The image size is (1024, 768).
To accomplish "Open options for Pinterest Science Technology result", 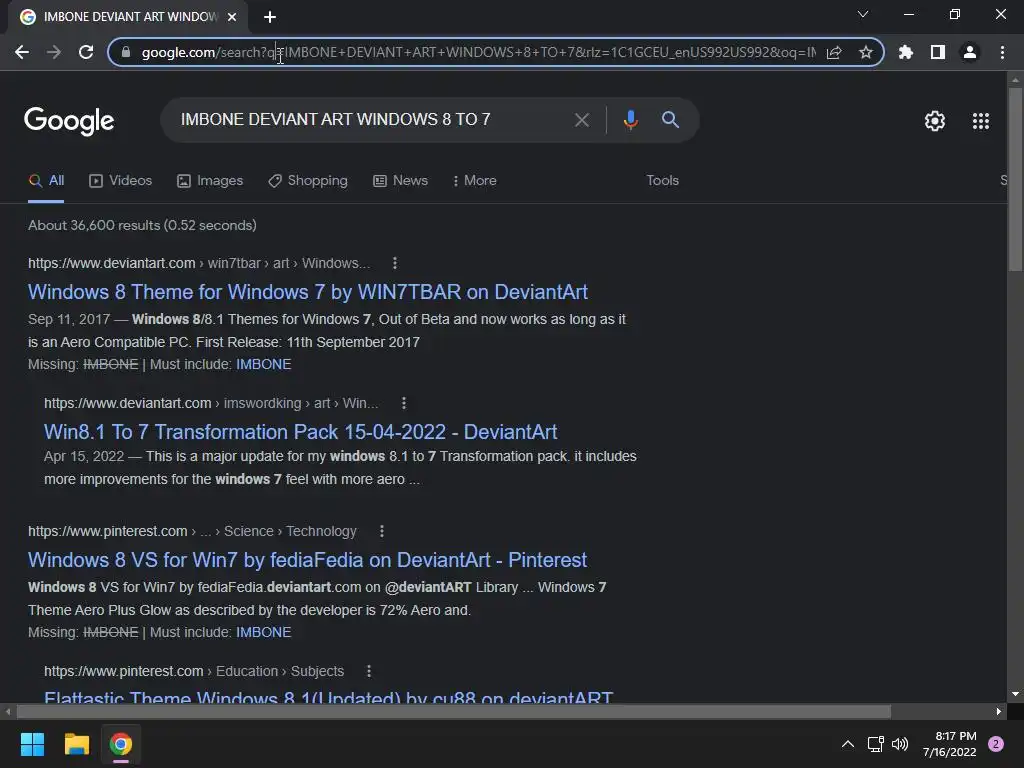I will click(382, 532).
